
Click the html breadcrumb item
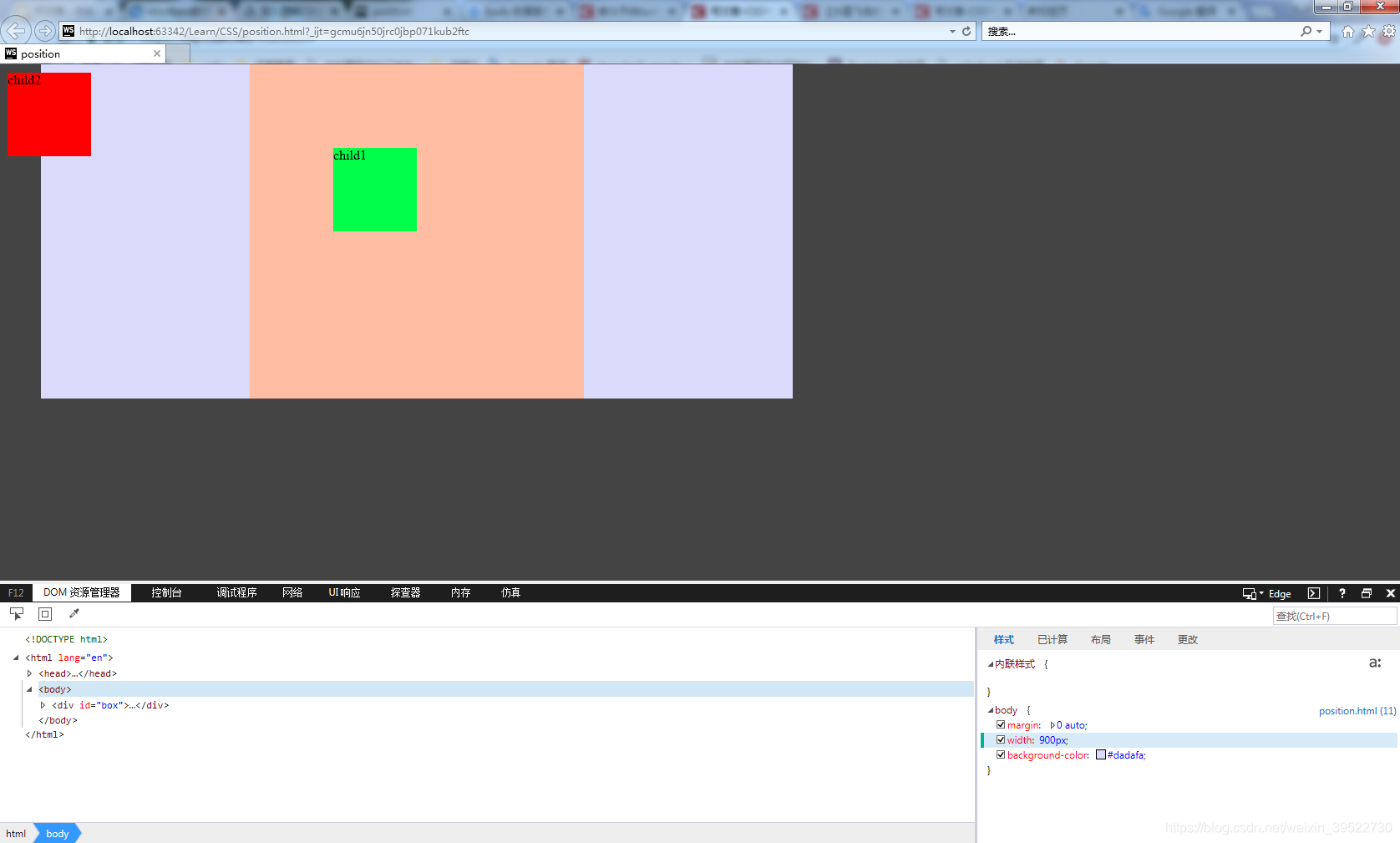16,833
